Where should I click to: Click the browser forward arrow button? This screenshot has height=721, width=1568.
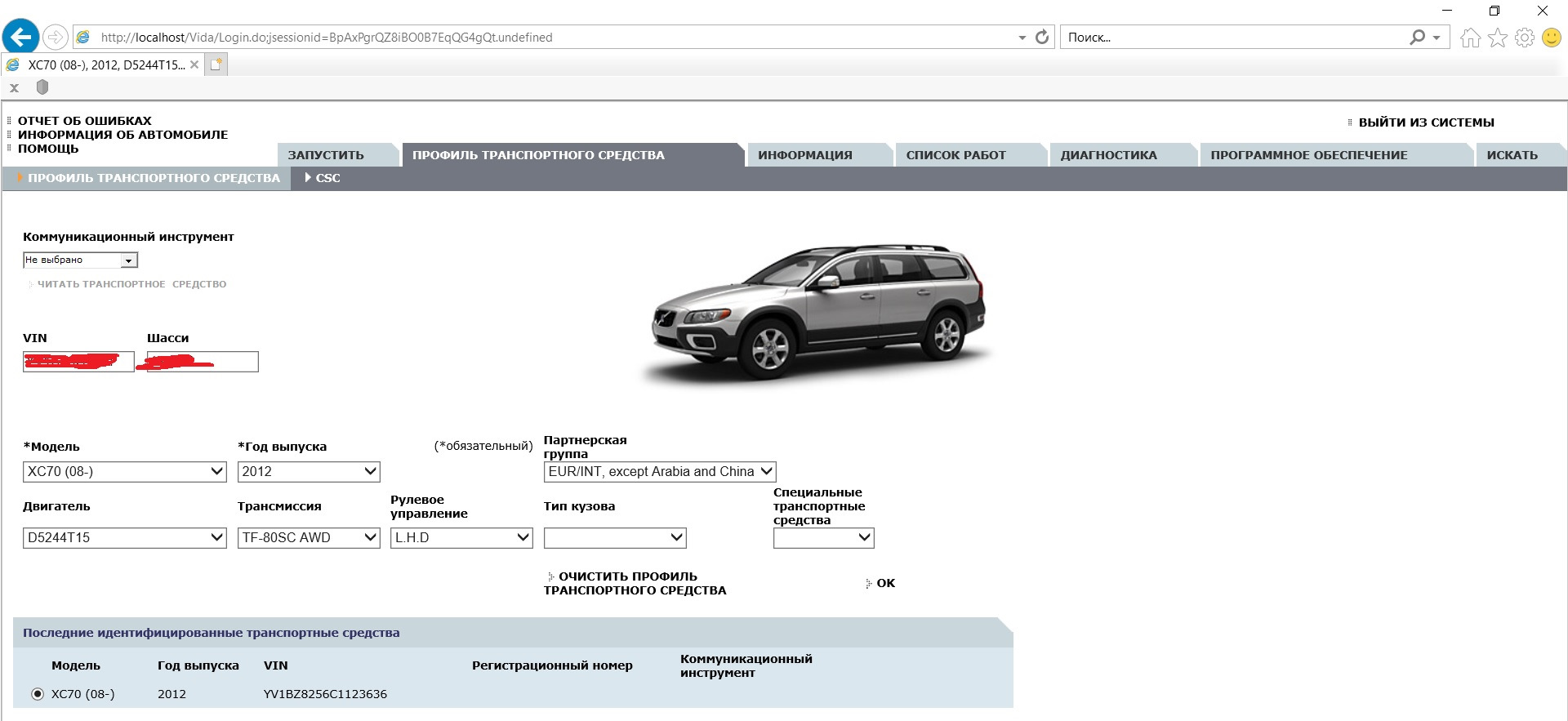click(55, 37)
